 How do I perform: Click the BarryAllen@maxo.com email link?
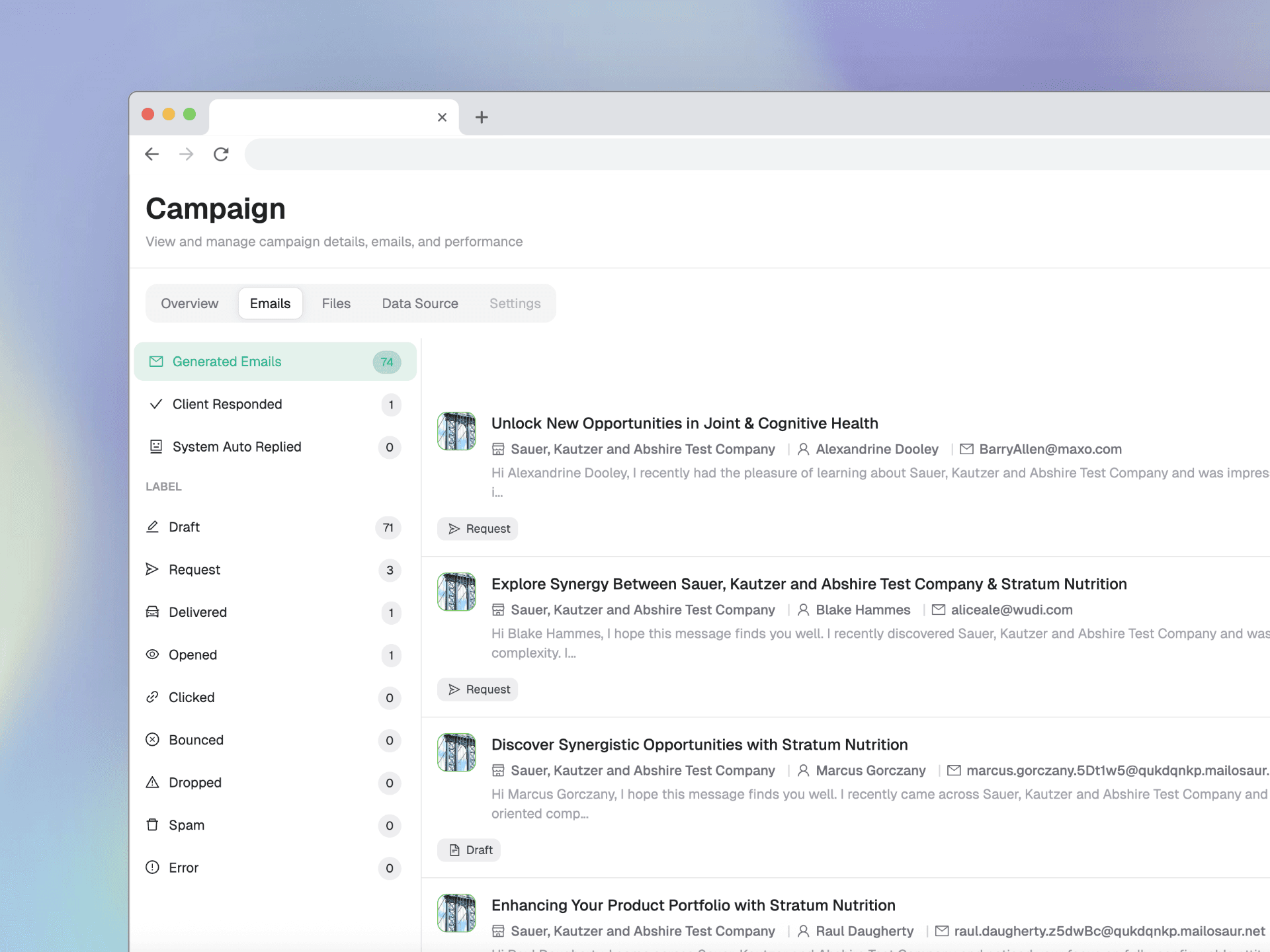click(1050, 449)
